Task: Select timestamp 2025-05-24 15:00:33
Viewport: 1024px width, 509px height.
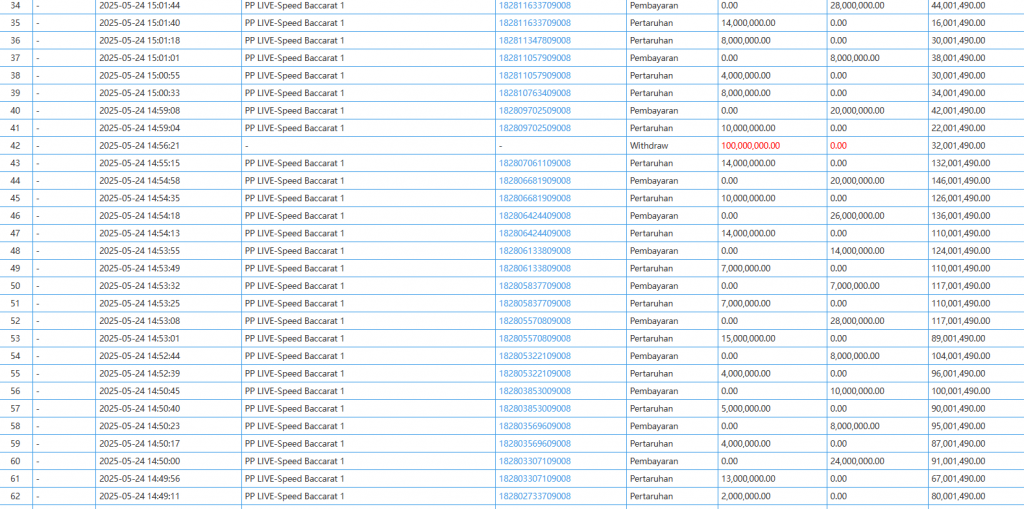Action: coord(140,93)
